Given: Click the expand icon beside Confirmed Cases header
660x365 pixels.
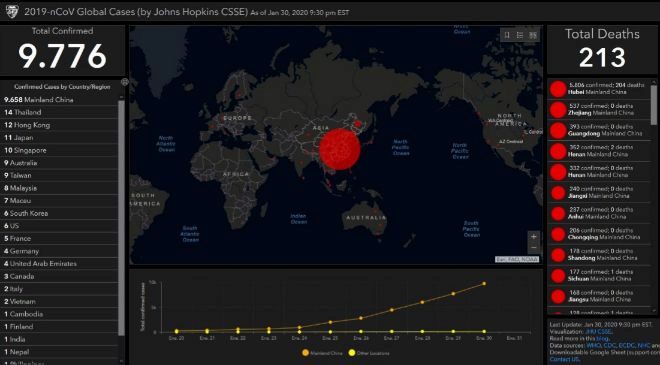Looking at the screenshot, I should tap(125, 82).
